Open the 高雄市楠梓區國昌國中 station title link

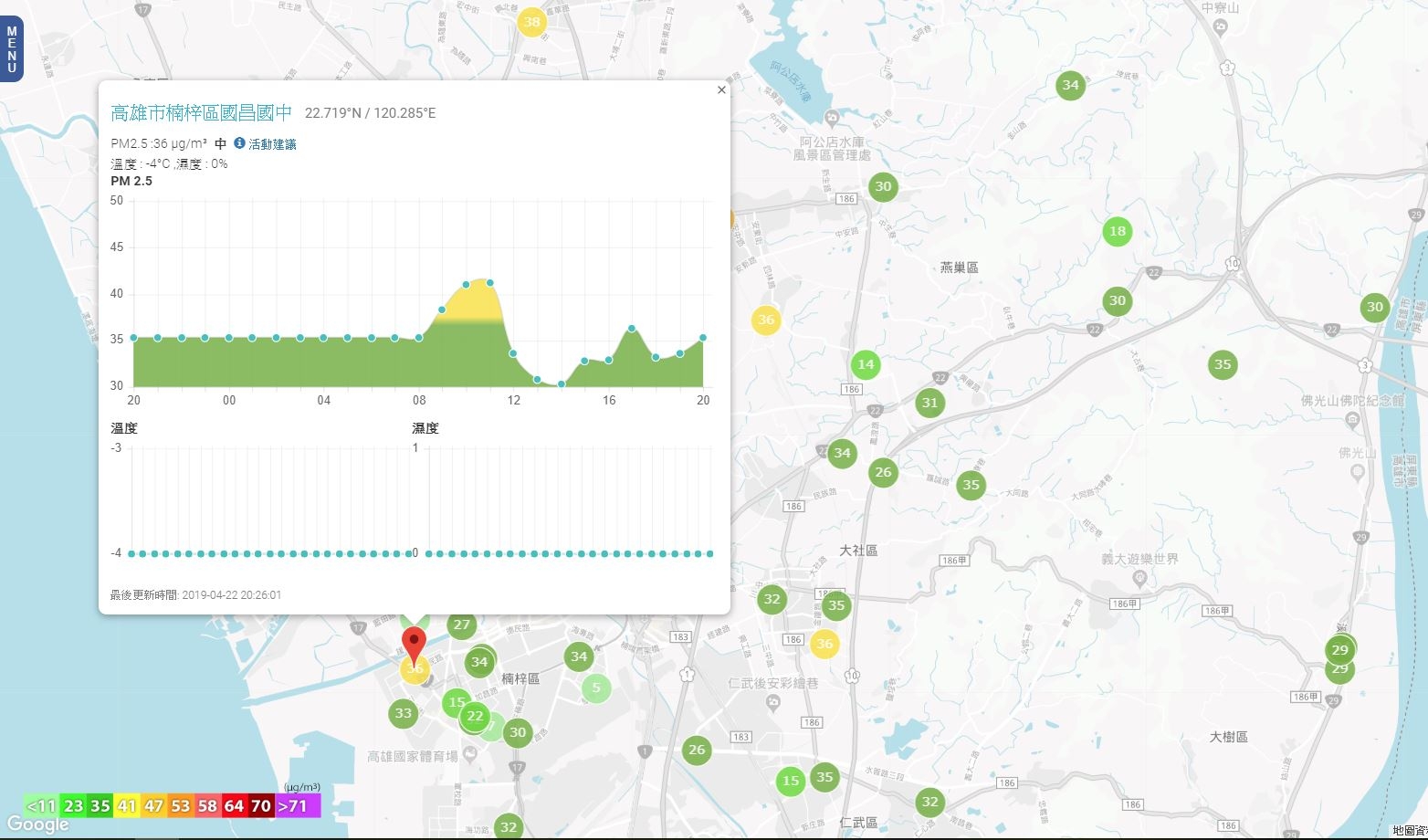(202, 112)
